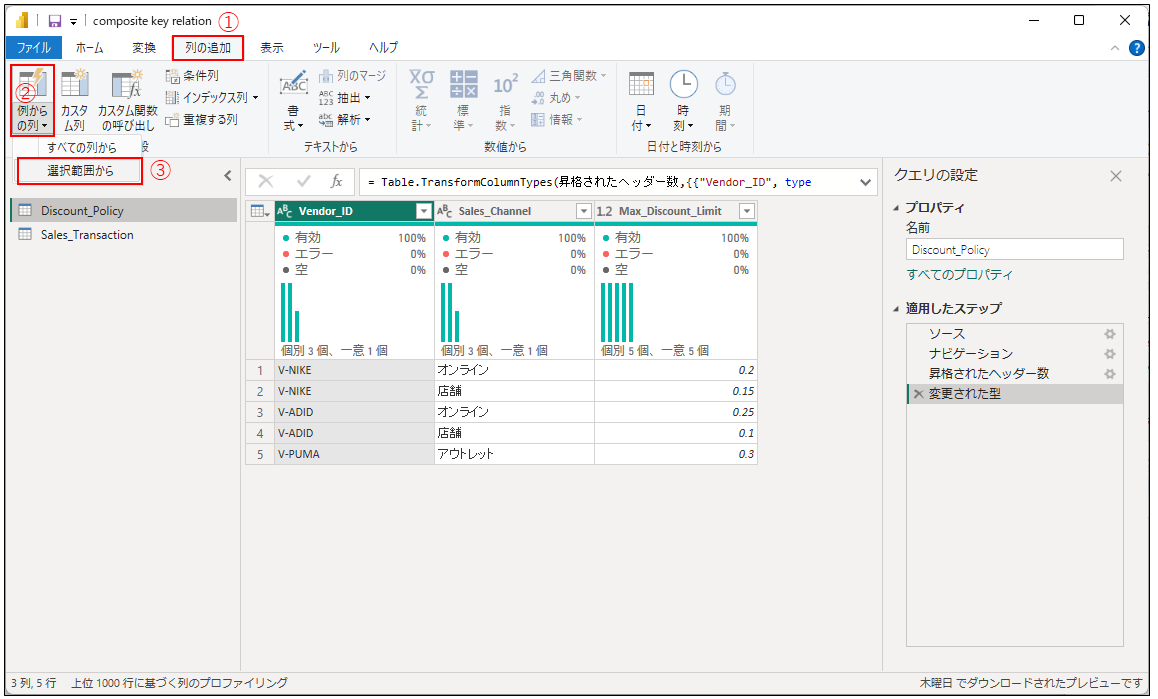Viewport: 1158px width, 699px height.
Task: Open the すべてのプロパティ link
Action: coord(959,274)
